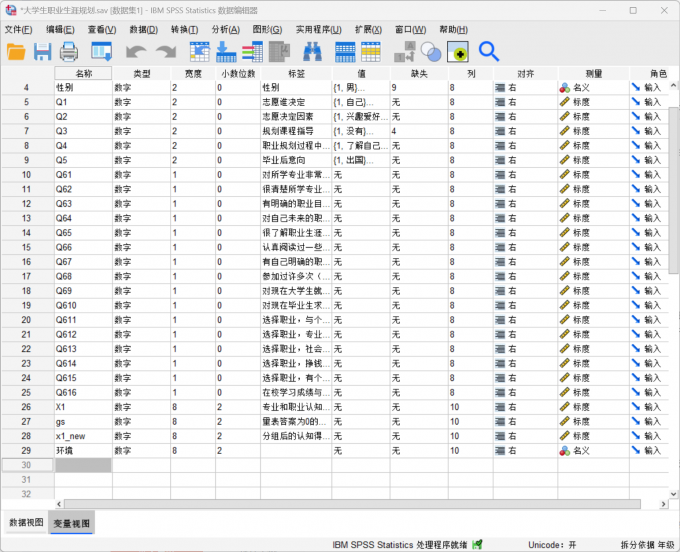Click the Show all variables green plus icon
The image size is (680, 552).
click(x=458, y=52)
